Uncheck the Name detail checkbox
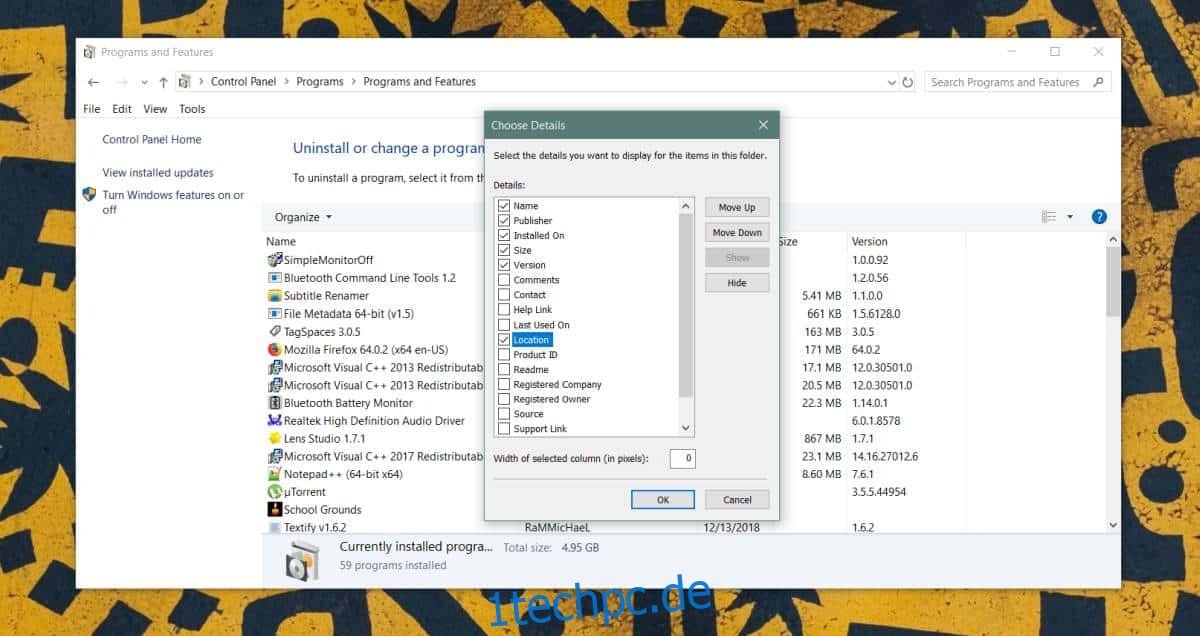The width and height of the screenshot is (1200, 636). click(x=504, y=206)
